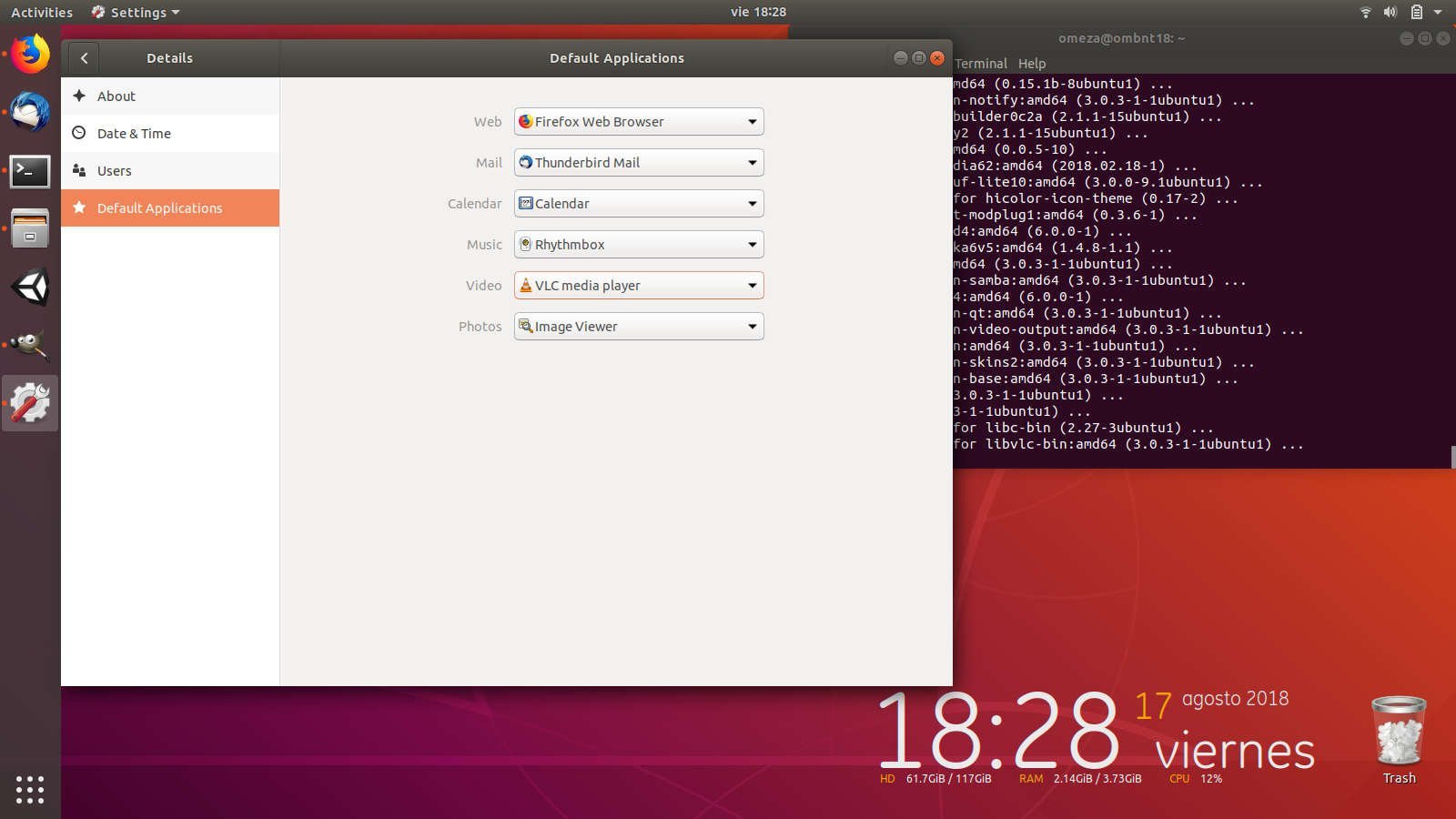Launch Unity from the dock
The height and width of the screenshot is (819, 1456).
(x=30, y=287)
